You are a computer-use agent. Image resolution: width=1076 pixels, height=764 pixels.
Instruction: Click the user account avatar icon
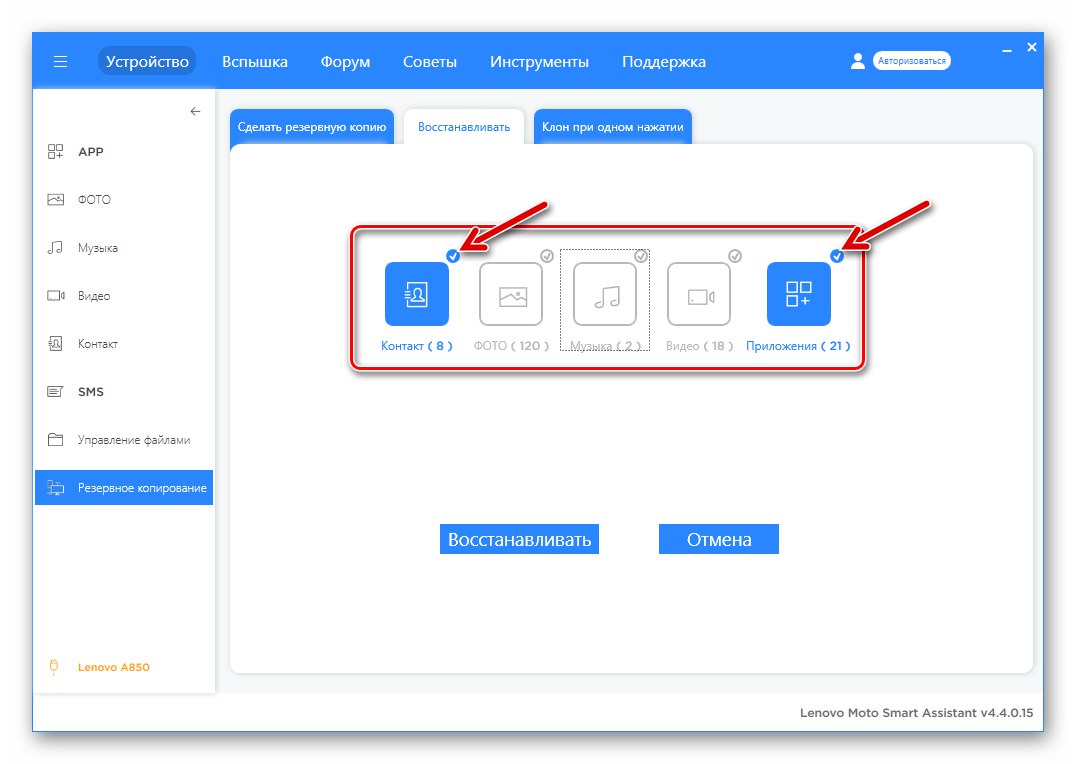(858, 61)
